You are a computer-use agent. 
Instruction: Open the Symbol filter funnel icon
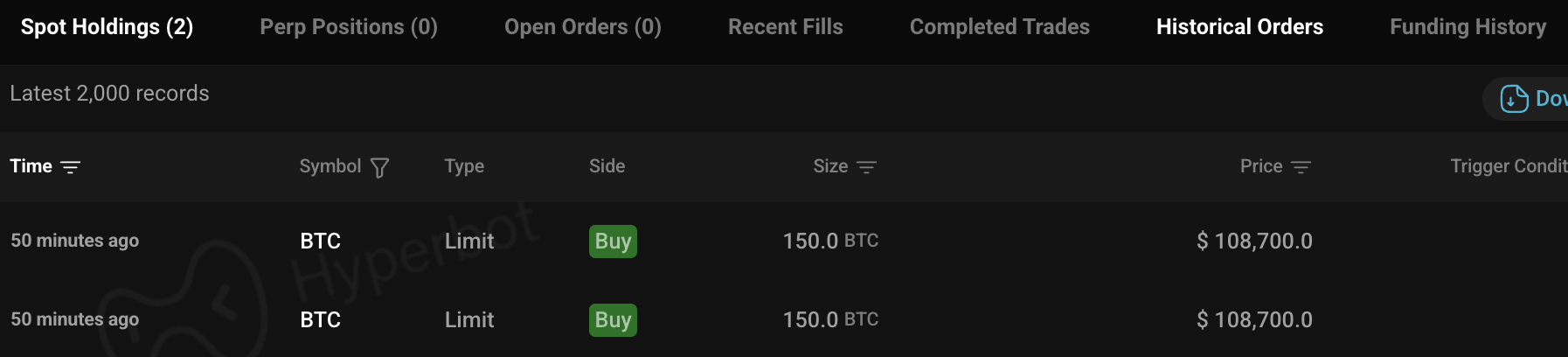coord(379,167)
